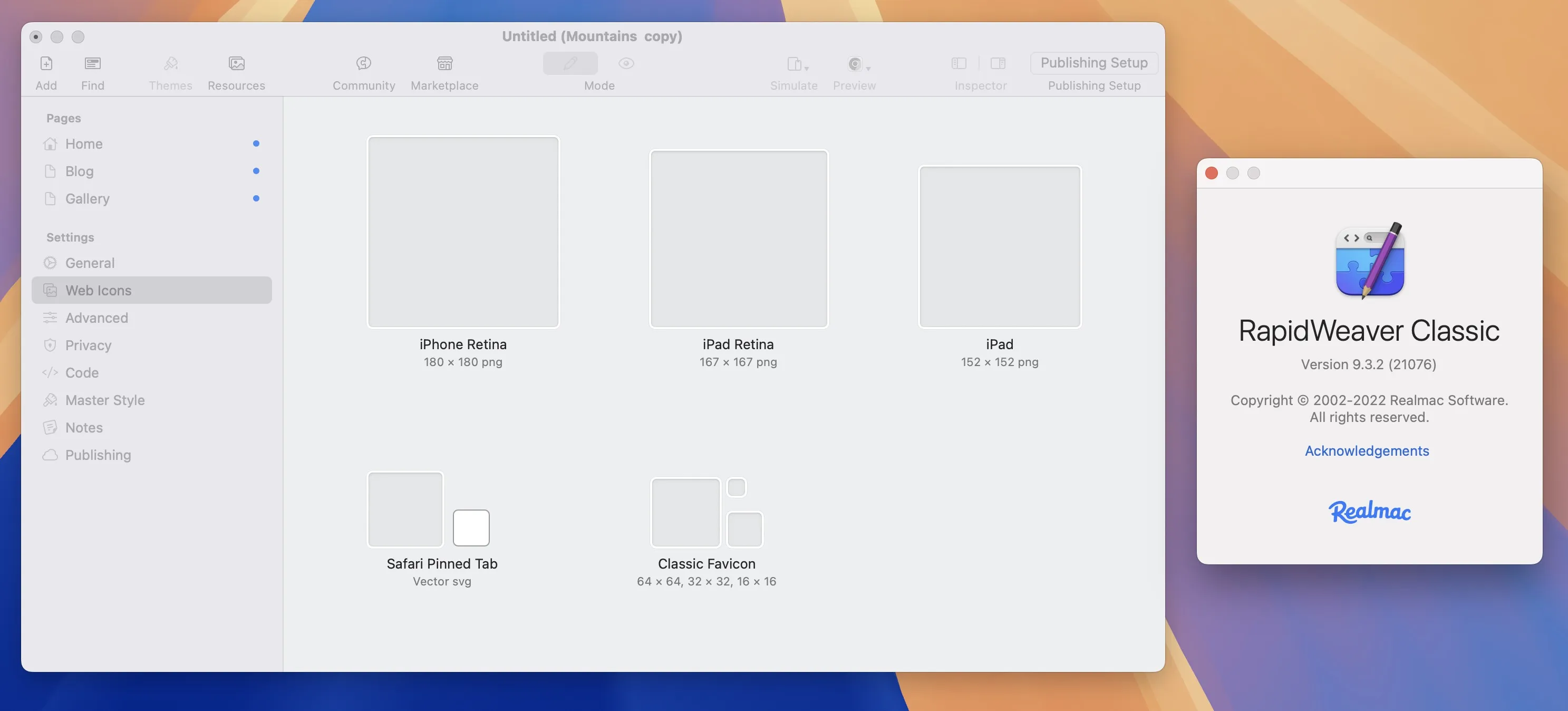Select the iPad Retina icon well
The width and height of the screenshot is (1568, 711).
click(738, 238)
